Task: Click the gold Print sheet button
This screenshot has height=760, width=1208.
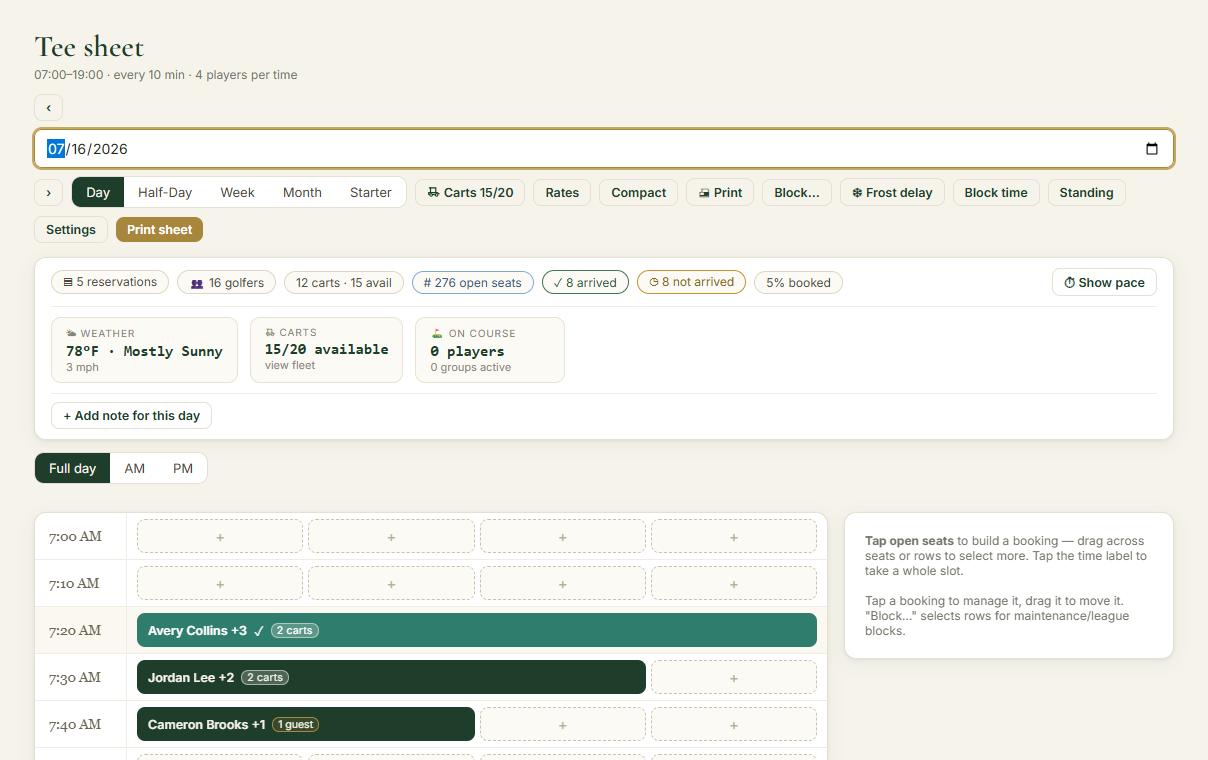Action: pyautogui.click(x=159, y=229)
